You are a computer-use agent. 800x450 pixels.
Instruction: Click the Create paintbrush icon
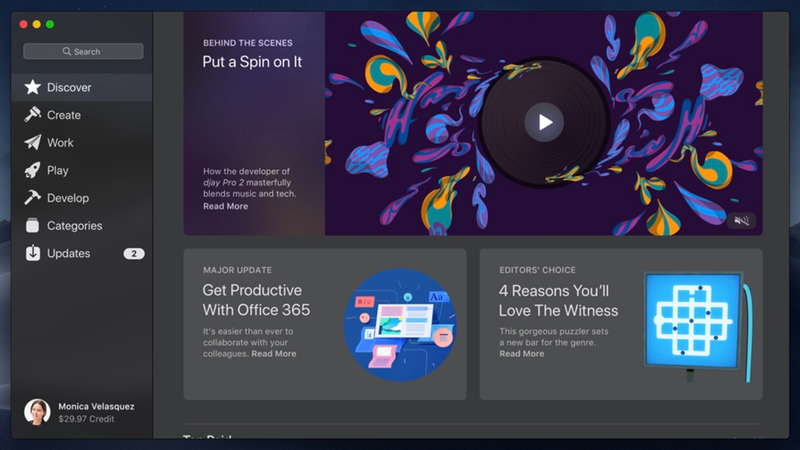coord(33,114)
